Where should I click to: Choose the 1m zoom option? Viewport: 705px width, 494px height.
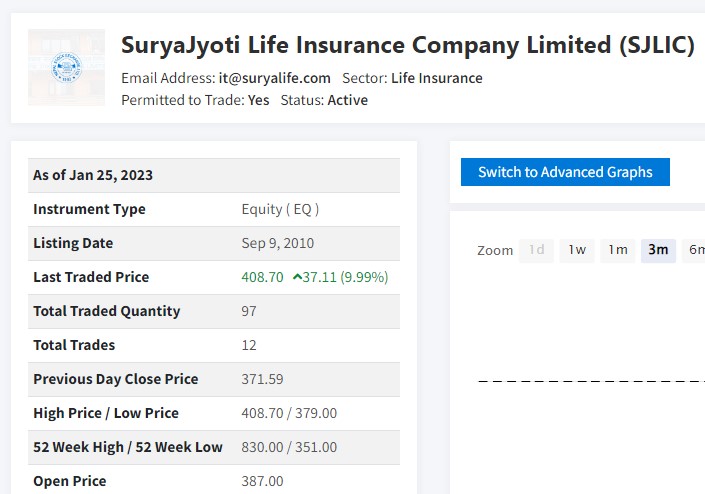pos(618,250)
